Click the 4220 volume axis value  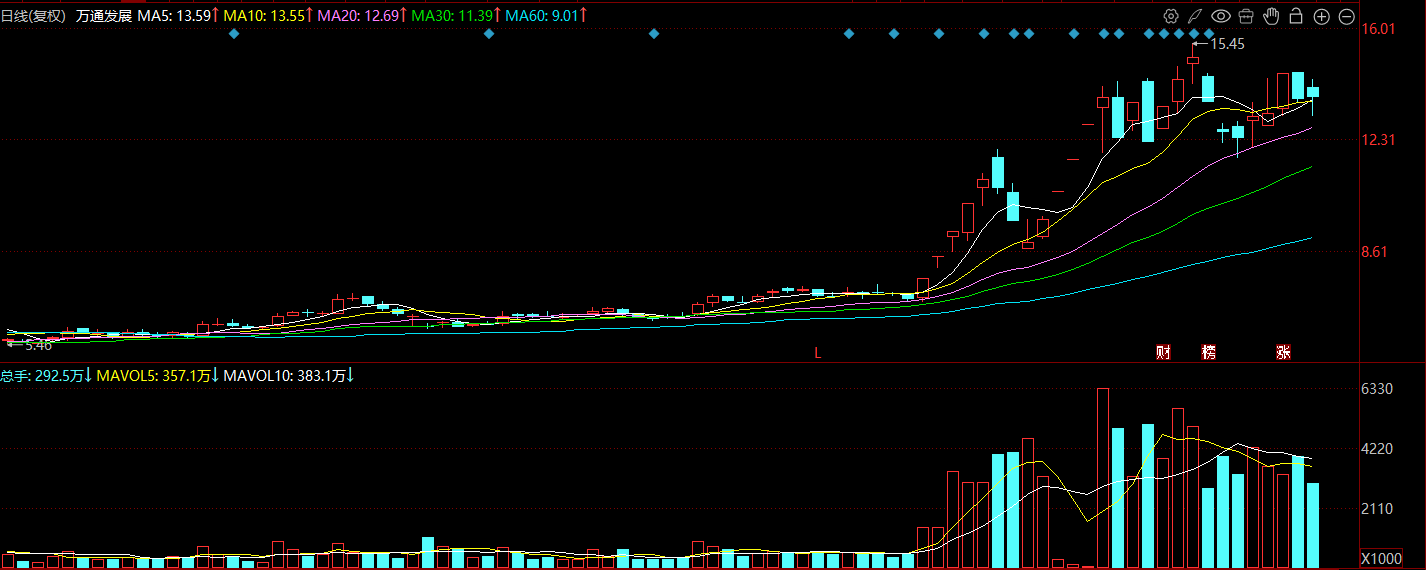[x=1378, y=450]
